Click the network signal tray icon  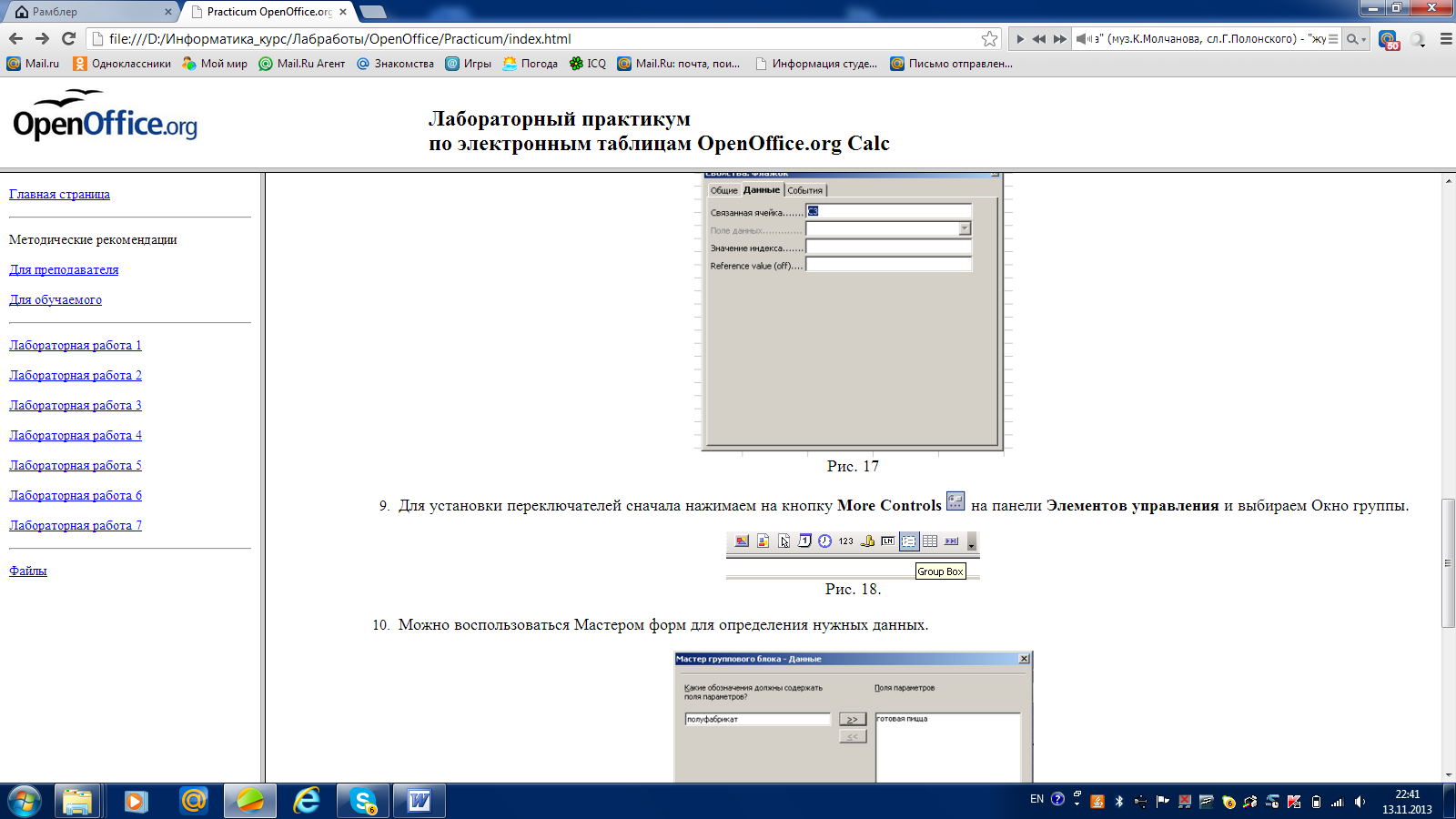pyautogui.click(x=1338, y=802)
